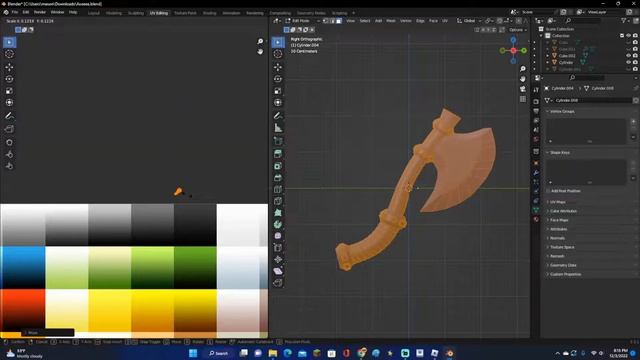Open the File menu
640x360 pixels.
click(15, 12)
